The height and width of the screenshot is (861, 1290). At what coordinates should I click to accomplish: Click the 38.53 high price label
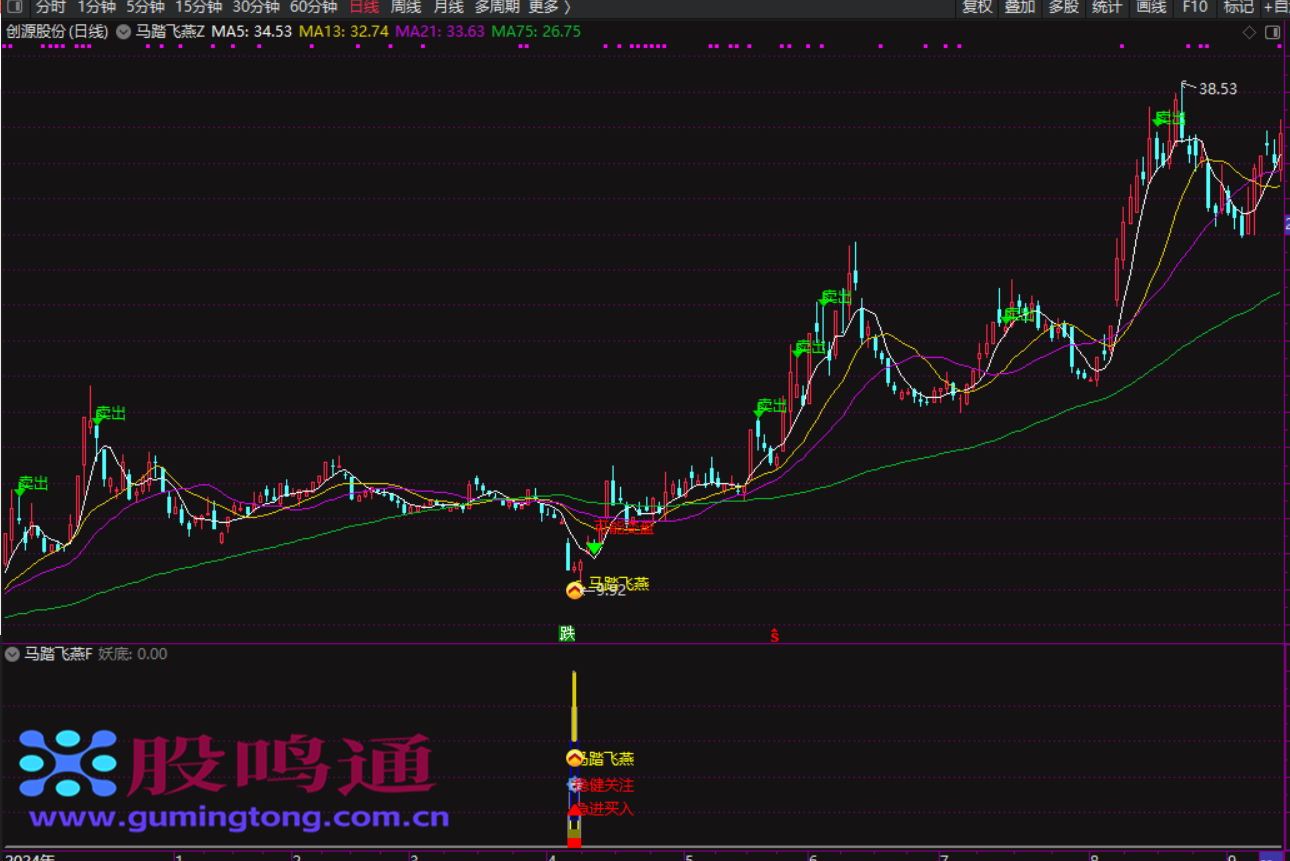click(x=1217, y=89)
